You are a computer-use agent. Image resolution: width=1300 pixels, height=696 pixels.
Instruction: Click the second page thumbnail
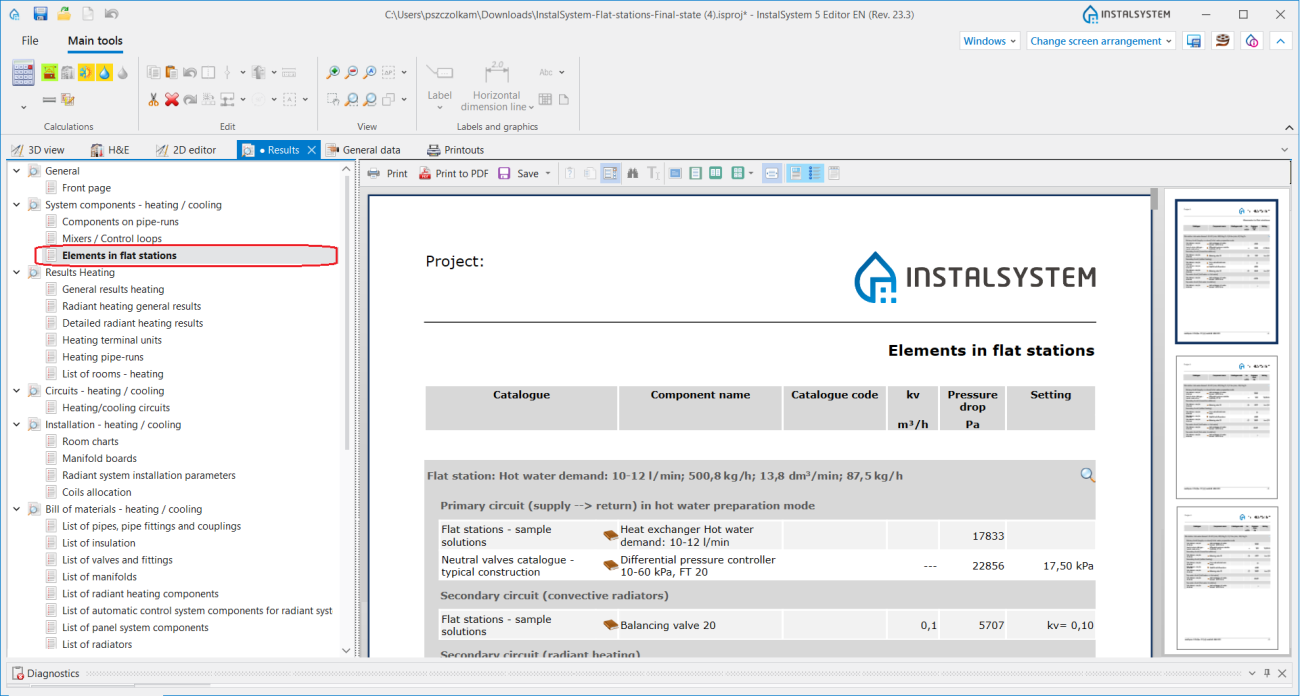click(x=1226, y=427)
